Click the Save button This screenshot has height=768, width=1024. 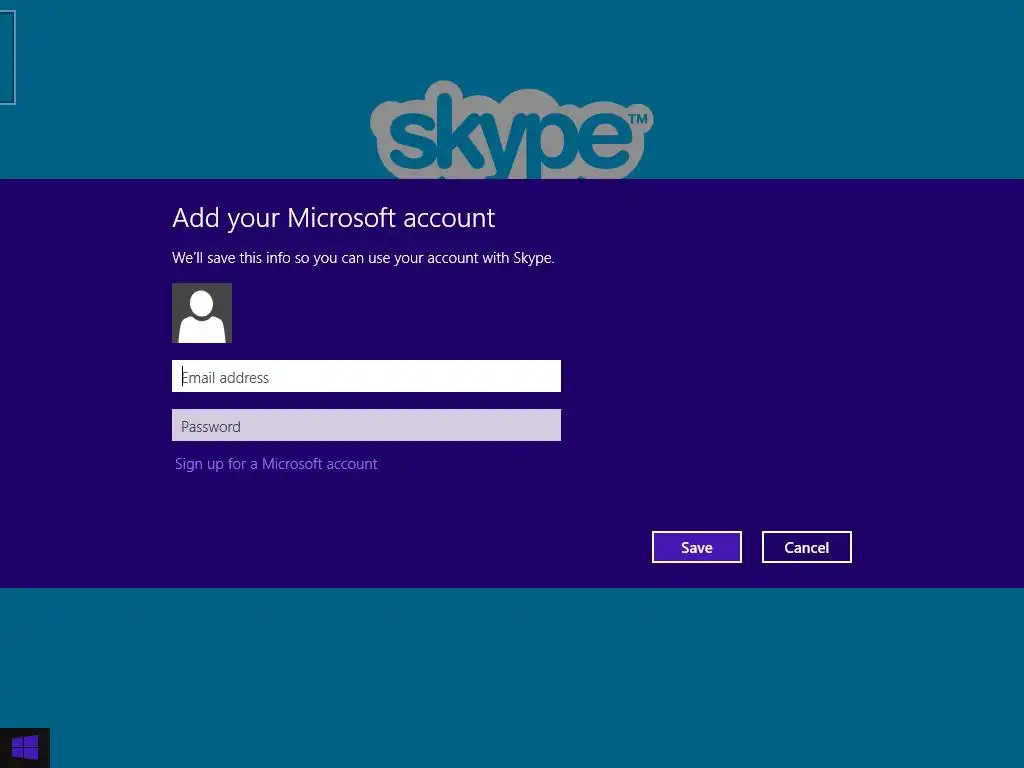tap(697, 547)
